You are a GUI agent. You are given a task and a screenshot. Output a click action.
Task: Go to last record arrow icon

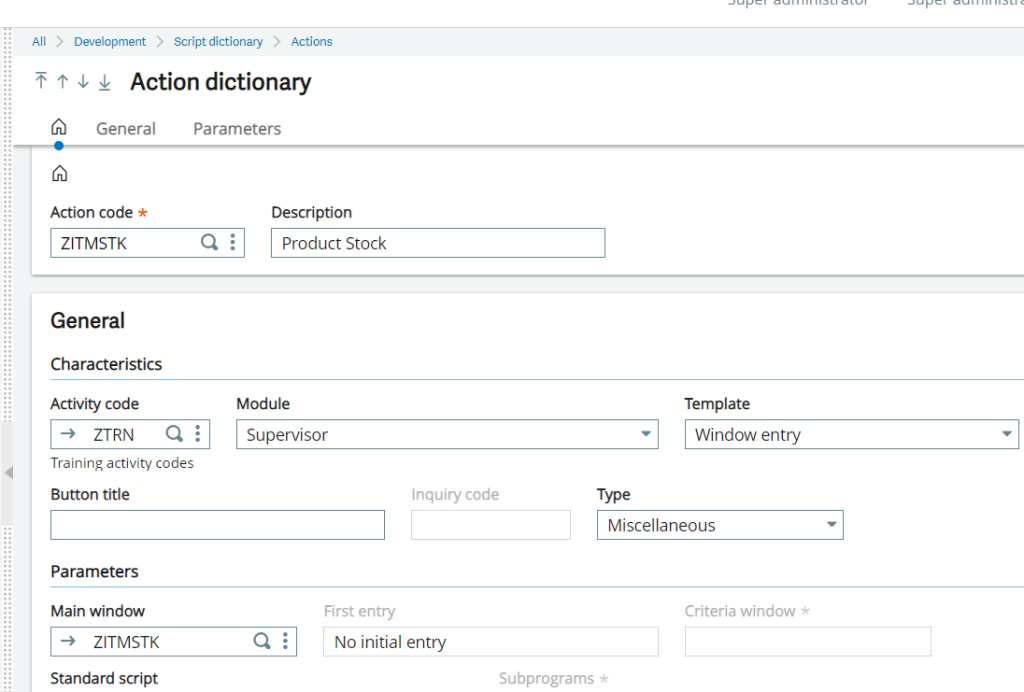pos(104,82)
